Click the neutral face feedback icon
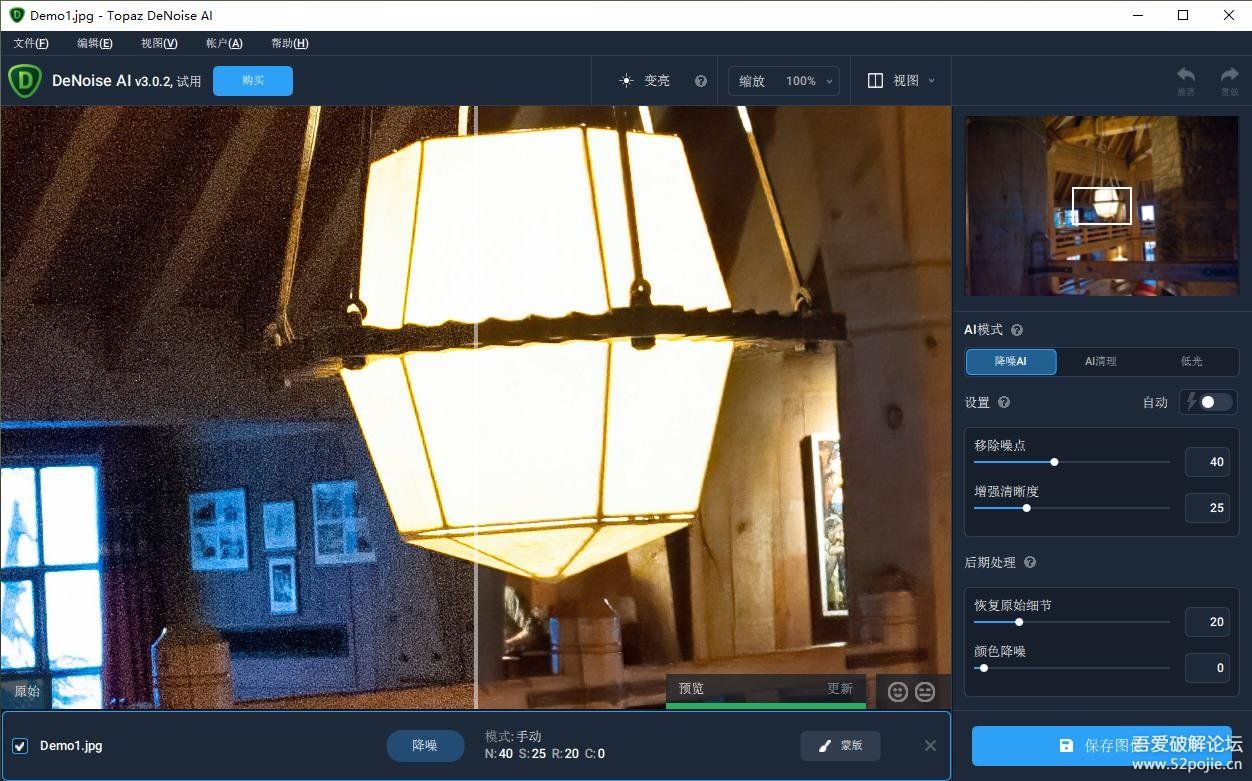 tap(924, 691)
